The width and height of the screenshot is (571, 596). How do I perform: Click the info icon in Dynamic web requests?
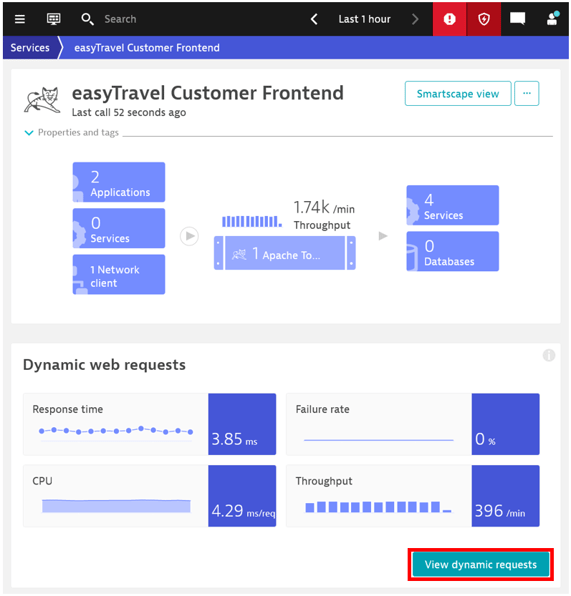click(549, 355)
